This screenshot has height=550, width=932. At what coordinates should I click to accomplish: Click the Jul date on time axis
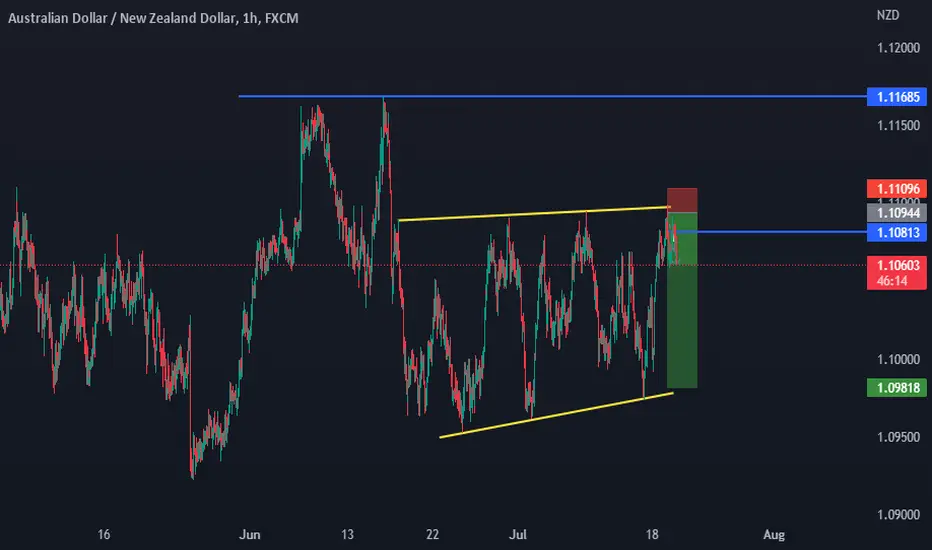pyautogui.click(x=518, y=535)
